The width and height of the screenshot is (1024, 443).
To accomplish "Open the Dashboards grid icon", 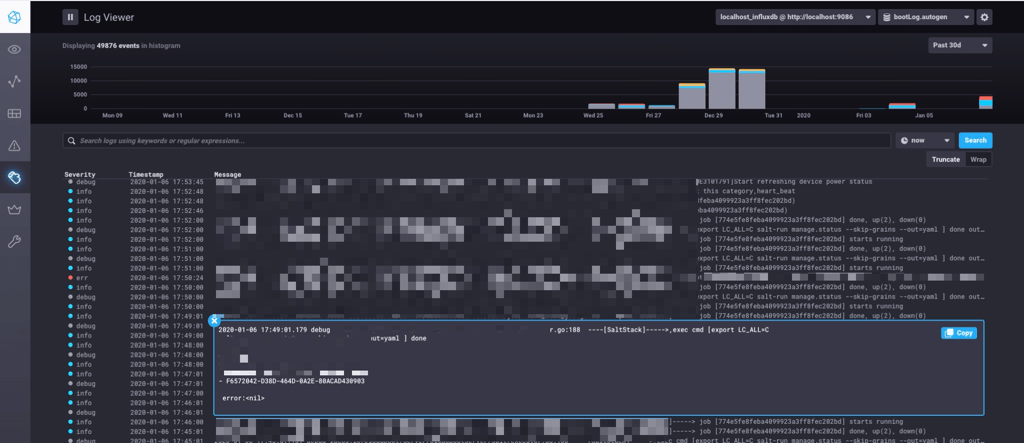I will (14, 114).
